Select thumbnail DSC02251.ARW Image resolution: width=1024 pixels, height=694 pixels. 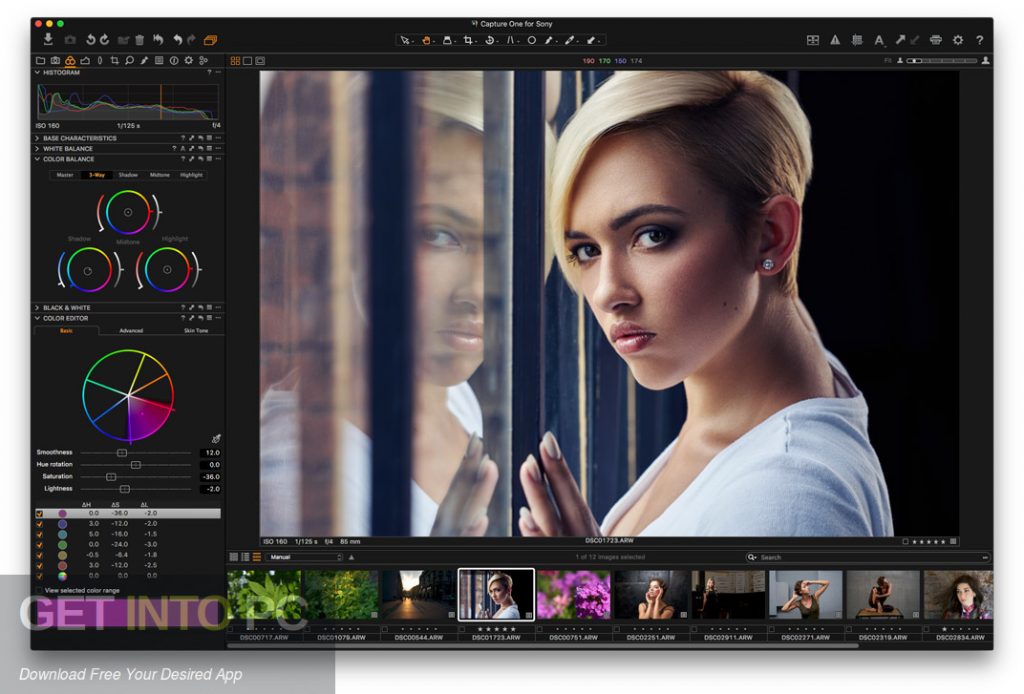pos(650,595)
